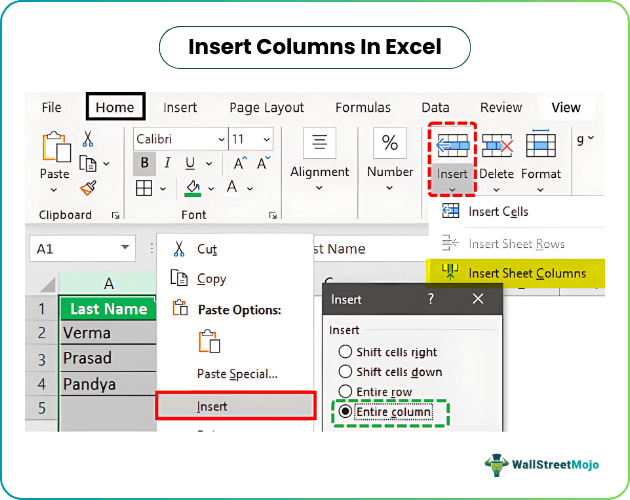Select Entire column option

click(345, 412)
